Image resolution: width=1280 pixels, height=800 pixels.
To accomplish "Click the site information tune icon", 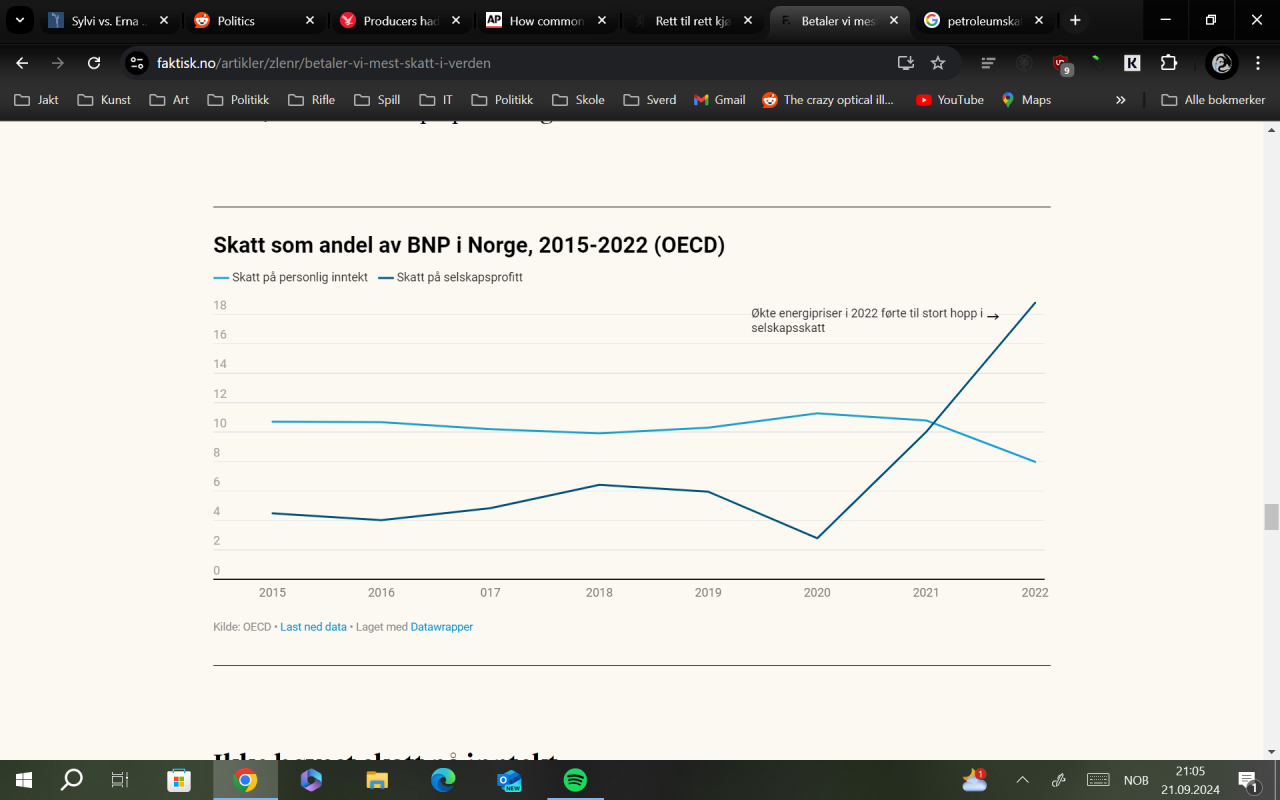I will point(135,62).
